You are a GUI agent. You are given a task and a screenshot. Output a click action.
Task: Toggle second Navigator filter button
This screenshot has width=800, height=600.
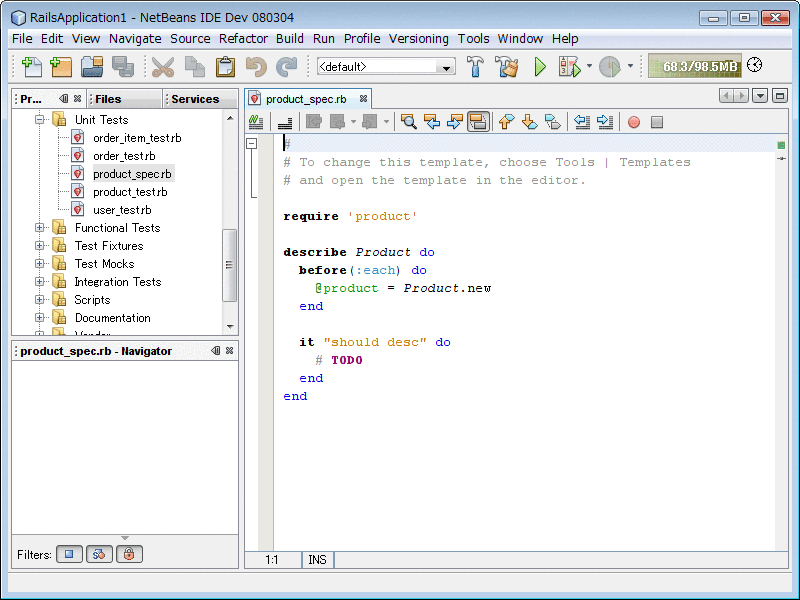99,554
